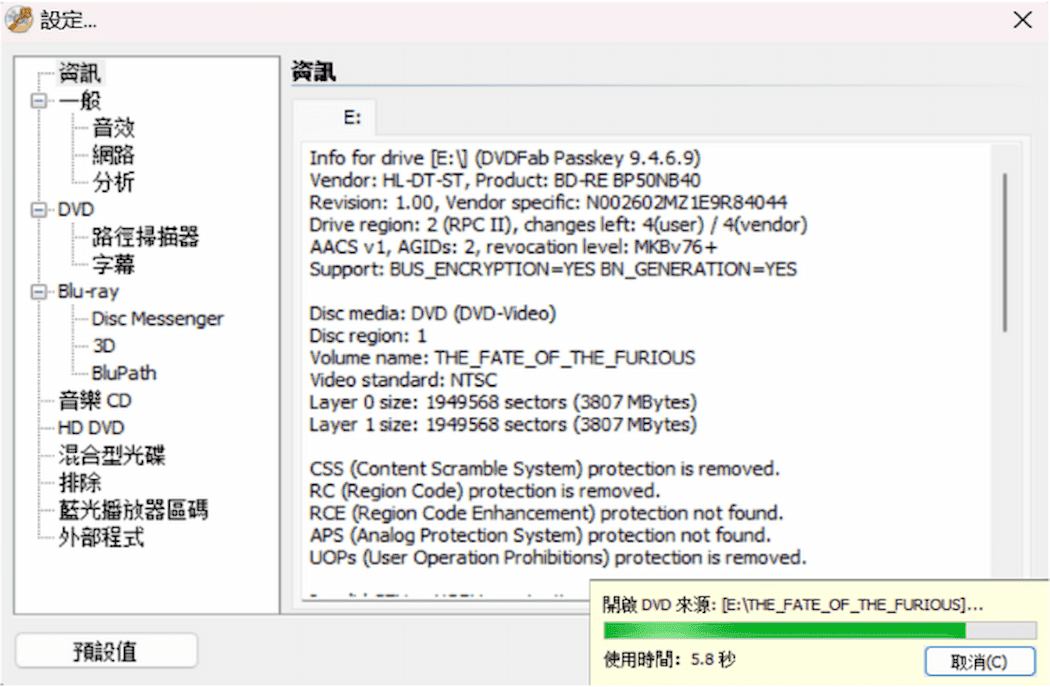Switch to the E: drive tab
The height and width of the screenshot is (687, 1050).
point(335,118)
